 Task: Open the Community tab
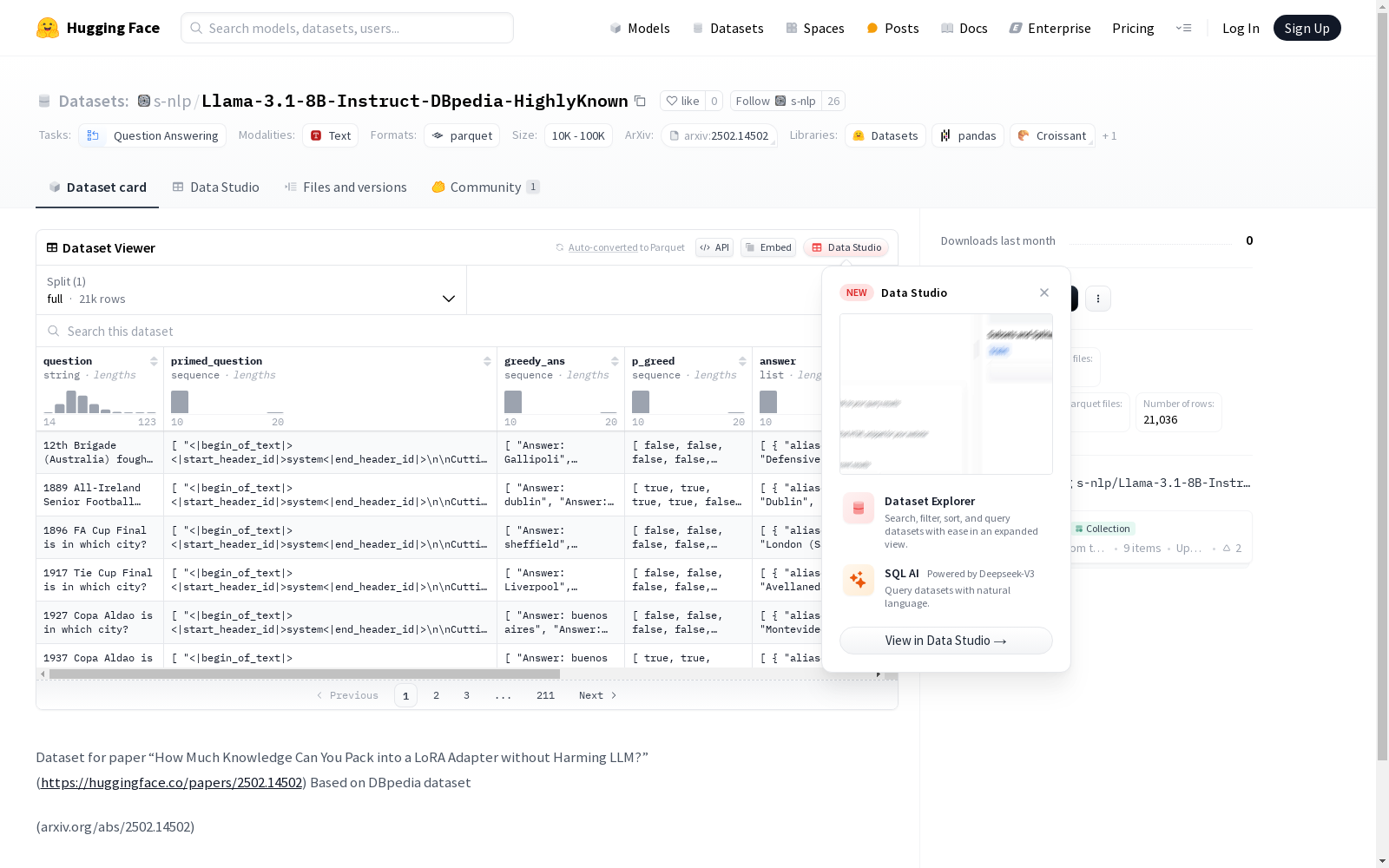(x=486, y=187)
